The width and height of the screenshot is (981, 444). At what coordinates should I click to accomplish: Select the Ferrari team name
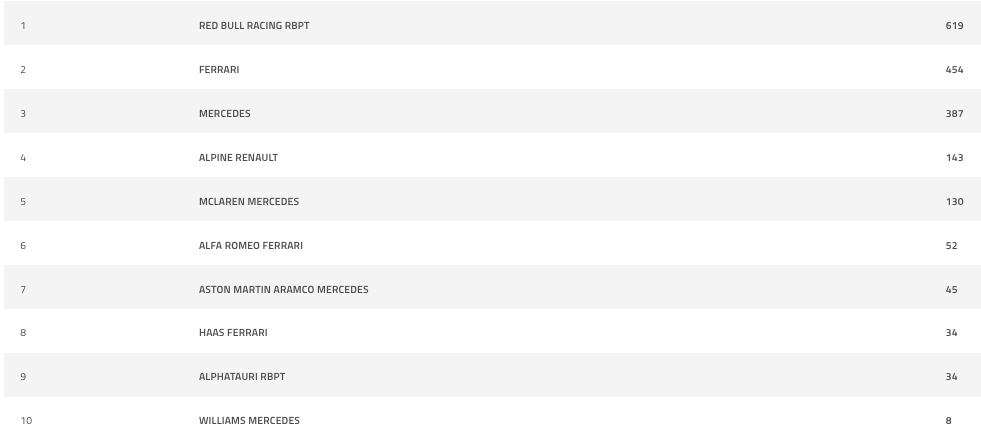(x=219, y=69)
